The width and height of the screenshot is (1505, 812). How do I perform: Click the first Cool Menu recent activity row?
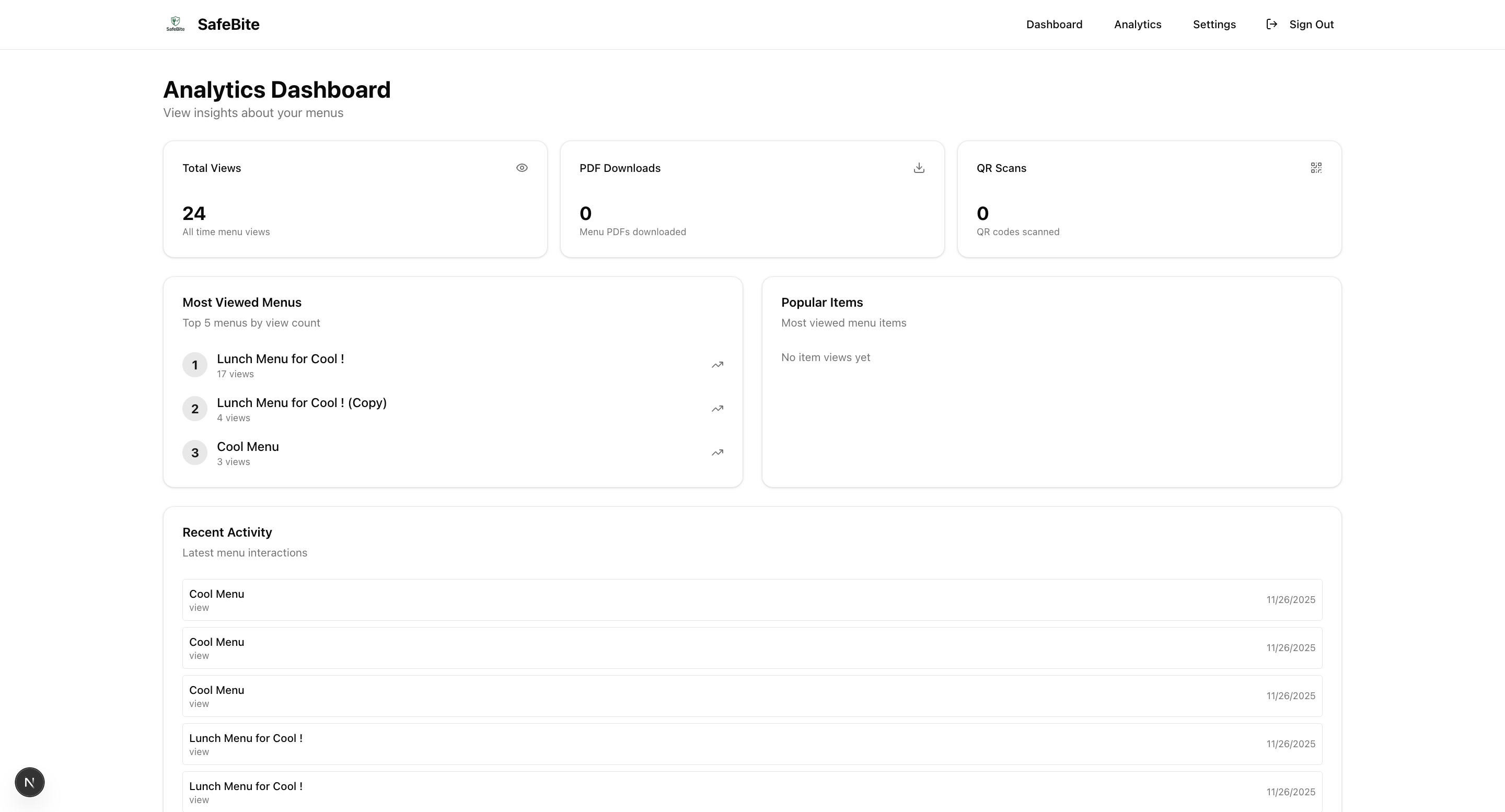pyautogui.click(x=751, y=600)
